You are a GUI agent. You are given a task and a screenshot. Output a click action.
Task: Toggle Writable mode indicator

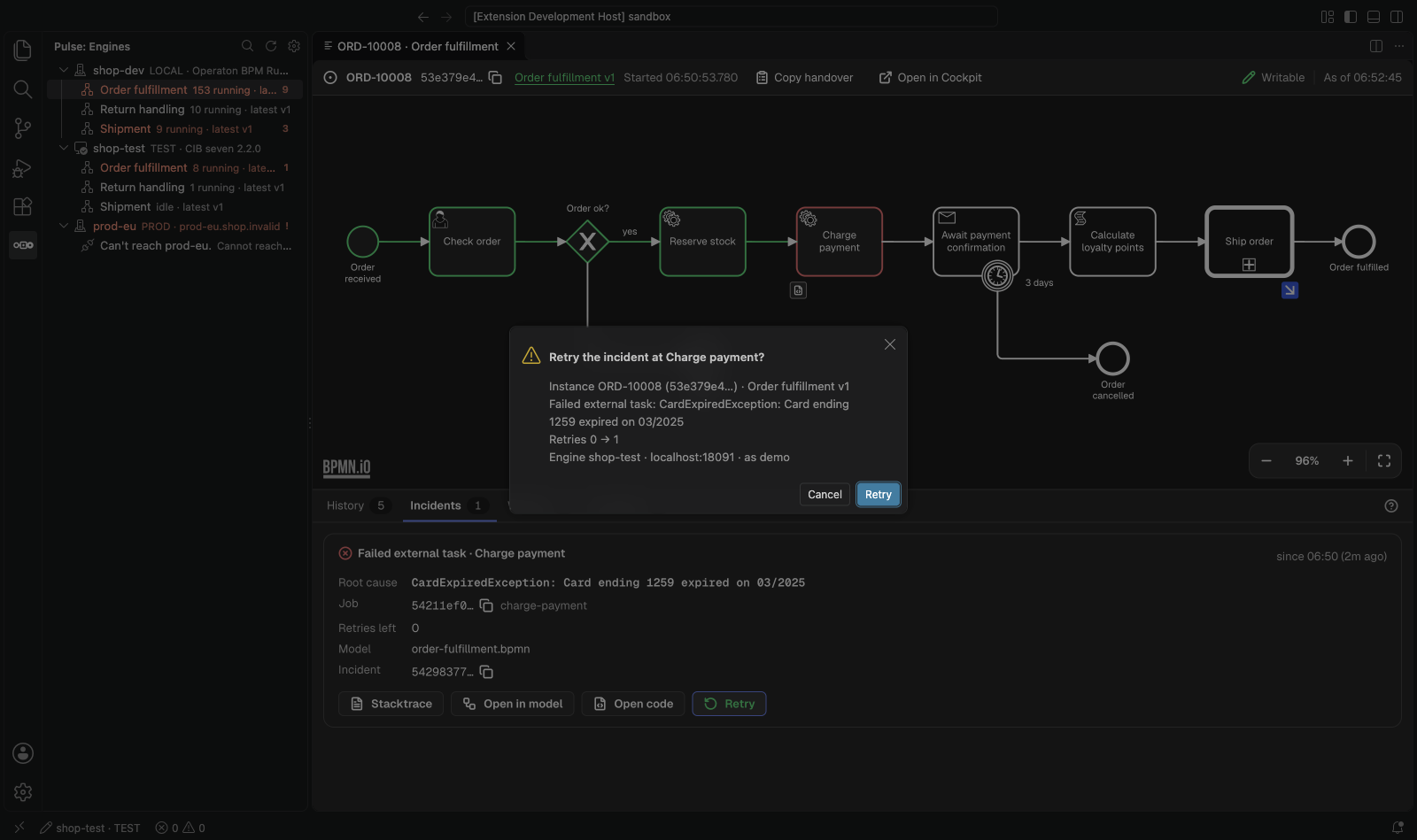[1274, 78]
